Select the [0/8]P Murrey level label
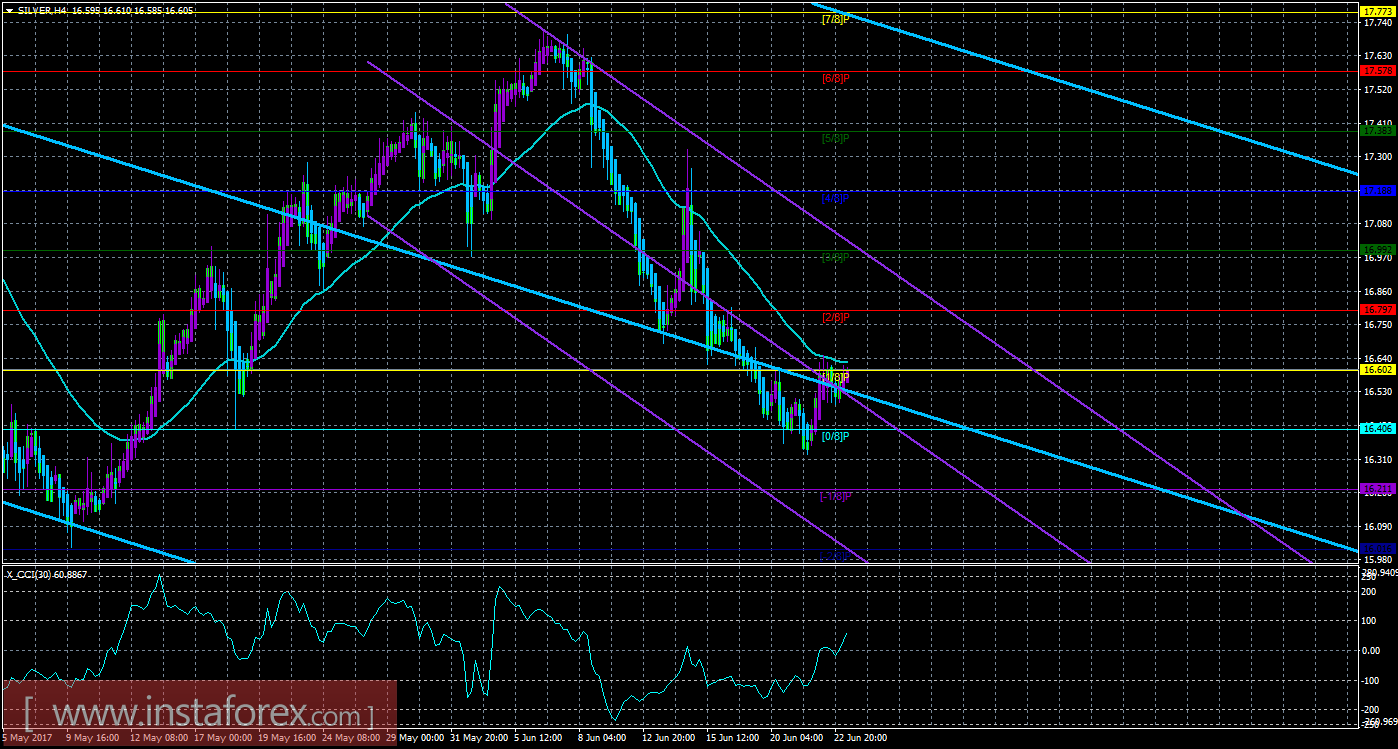This screenshot has width=1398, height=749. click(x=835, y=437)
